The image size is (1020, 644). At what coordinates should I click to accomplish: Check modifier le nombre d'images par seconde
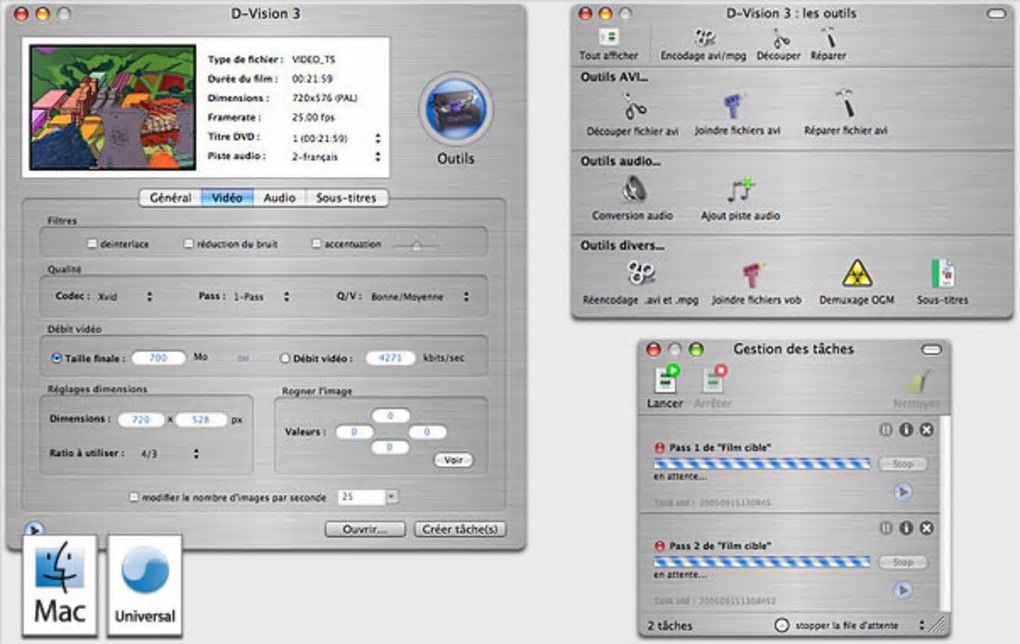[133, 497]
